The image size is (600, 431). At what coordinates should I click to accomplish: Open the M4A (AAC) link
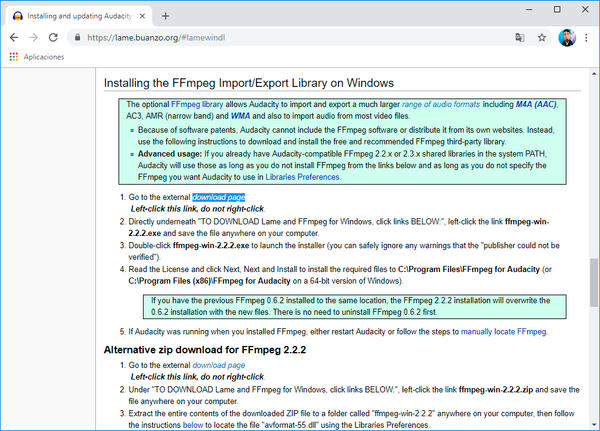[x=536, y=104]
